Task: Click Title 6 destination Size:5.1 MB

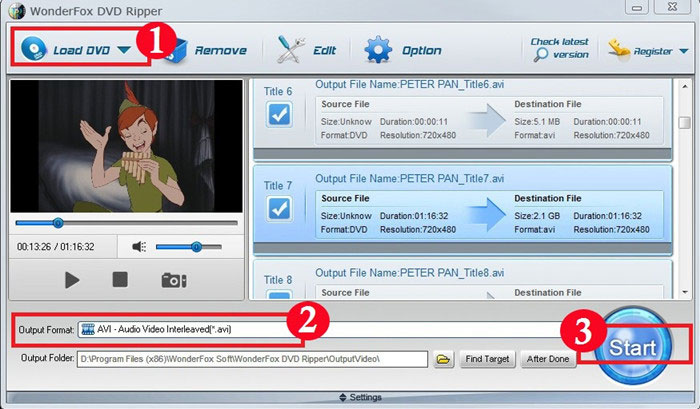Action: (x=537, y=121)
